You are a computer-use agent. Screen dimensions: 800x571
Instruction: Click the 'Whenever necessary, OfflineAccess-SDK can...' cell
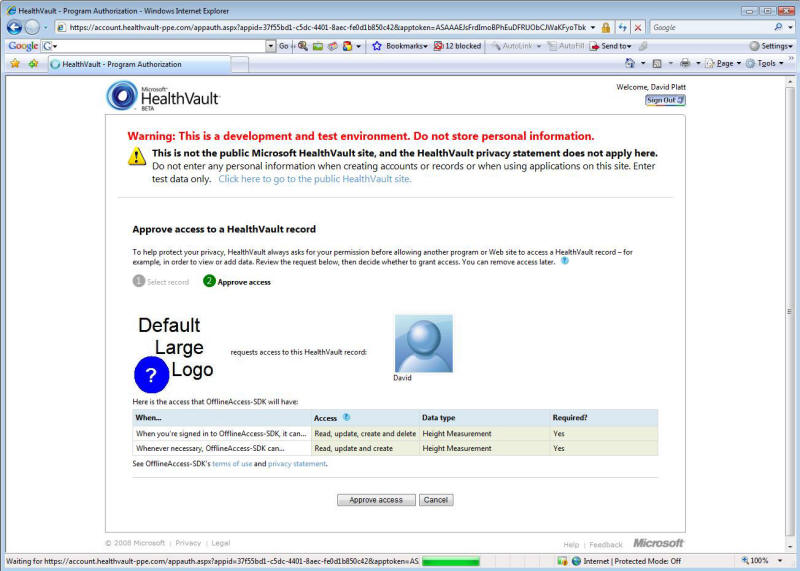tap(222, 448)
